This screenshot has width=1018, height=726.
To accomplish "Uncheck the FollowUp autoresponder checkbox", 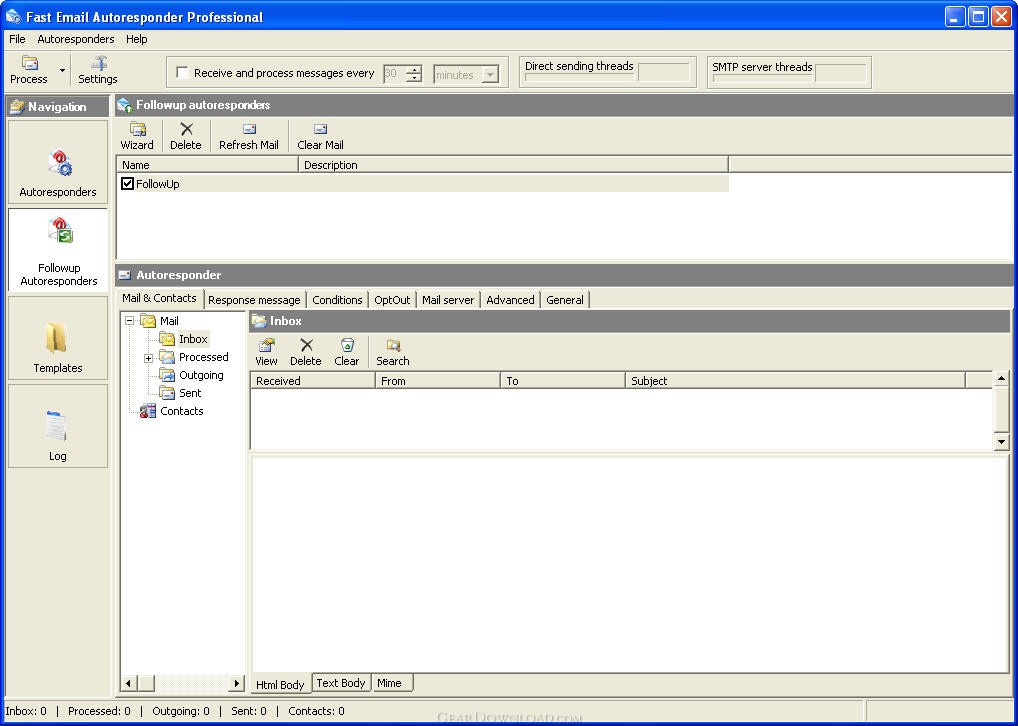I will 127,184.
